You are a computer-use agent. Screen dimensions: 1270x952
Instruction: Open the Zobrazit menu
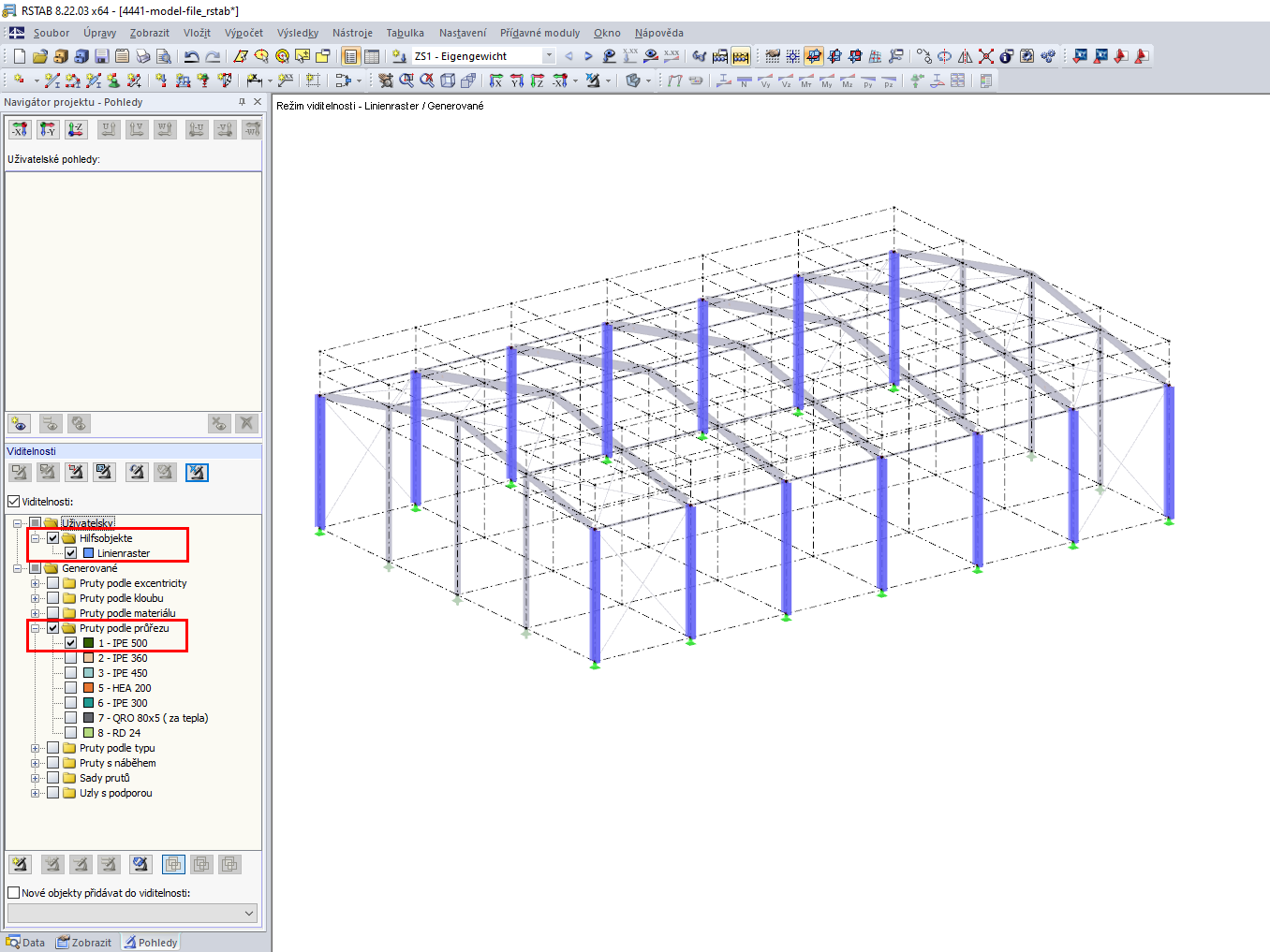click(150, 33)
